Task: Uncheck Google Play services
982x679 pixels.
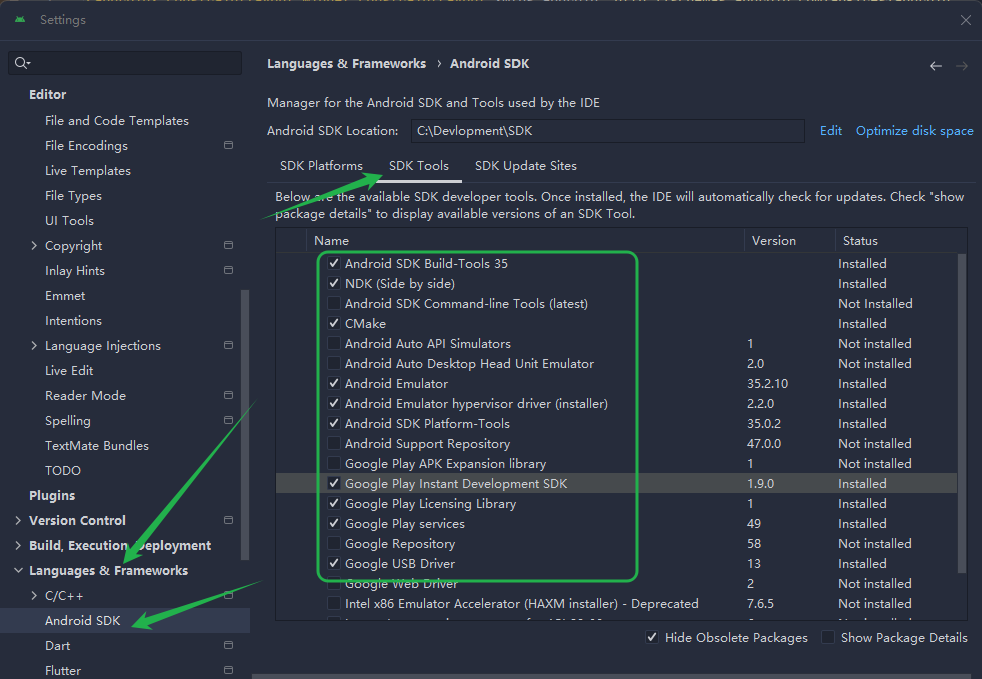Action: pos(334,524)
